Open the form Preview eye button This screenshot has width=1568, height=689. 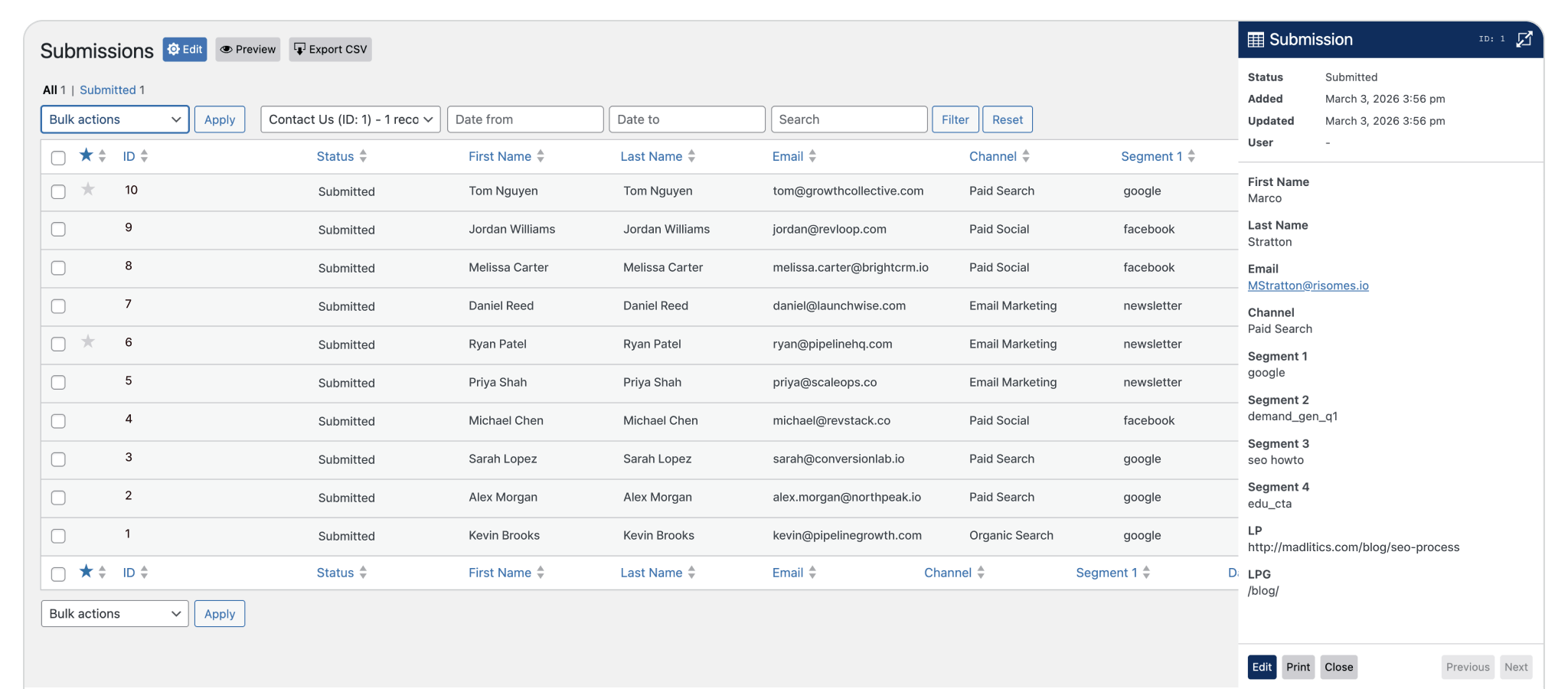[x=248, y=49]
